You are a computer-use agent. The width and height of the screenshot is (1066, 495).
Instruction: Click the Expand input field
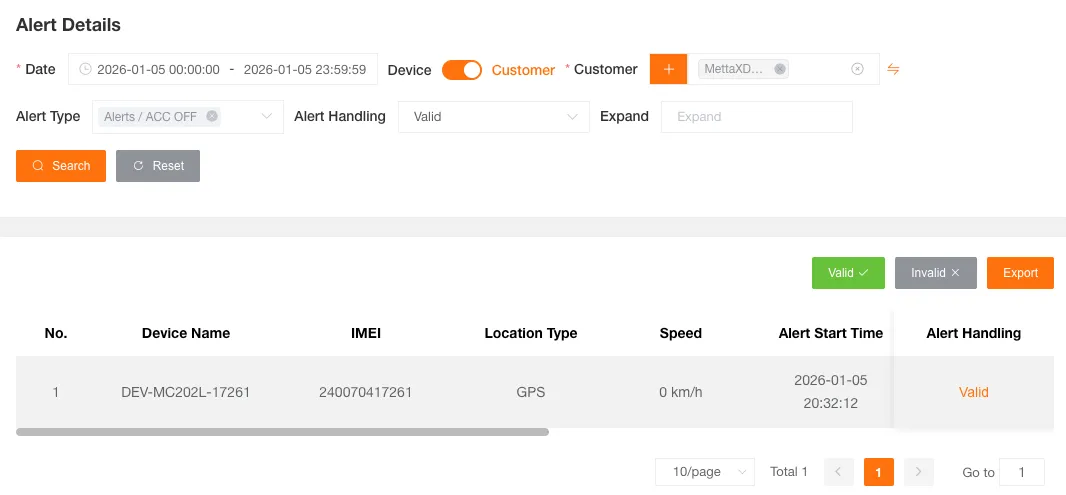click(x=756, y=117)
